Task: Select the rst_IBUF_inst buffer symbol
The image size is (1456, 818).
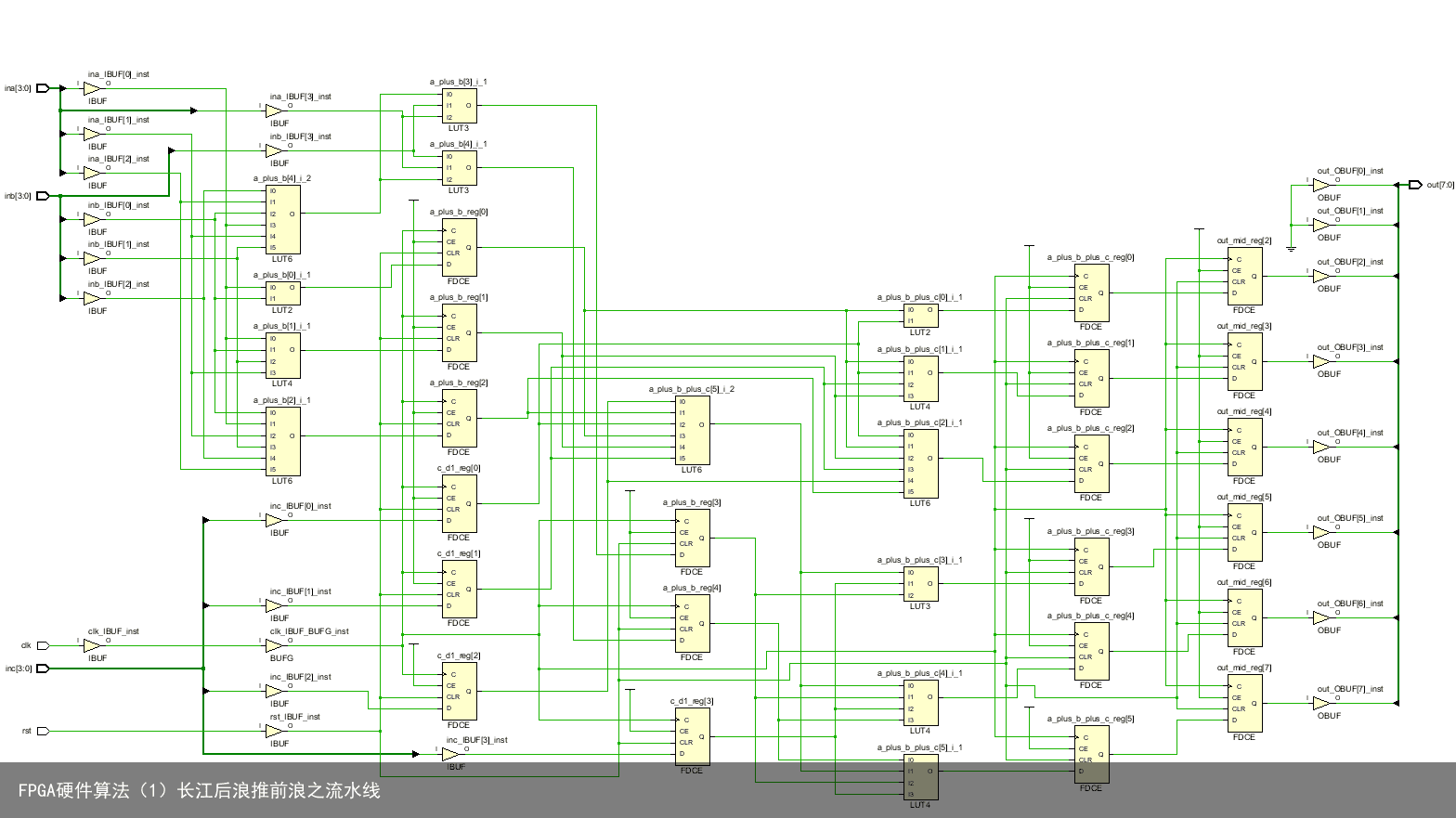Action: pos(274,731)
